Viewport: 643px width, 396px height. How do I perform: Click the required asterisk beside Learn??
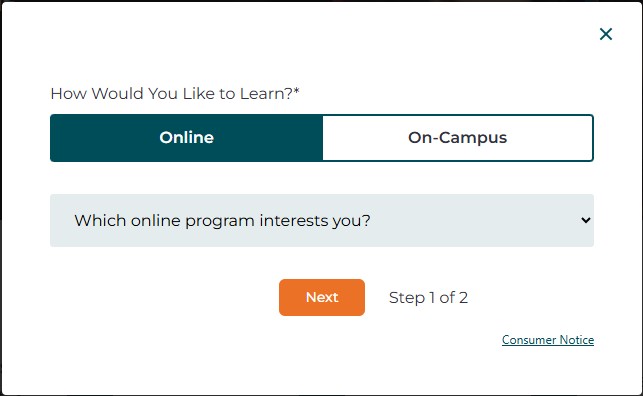[x=296, y=91]
